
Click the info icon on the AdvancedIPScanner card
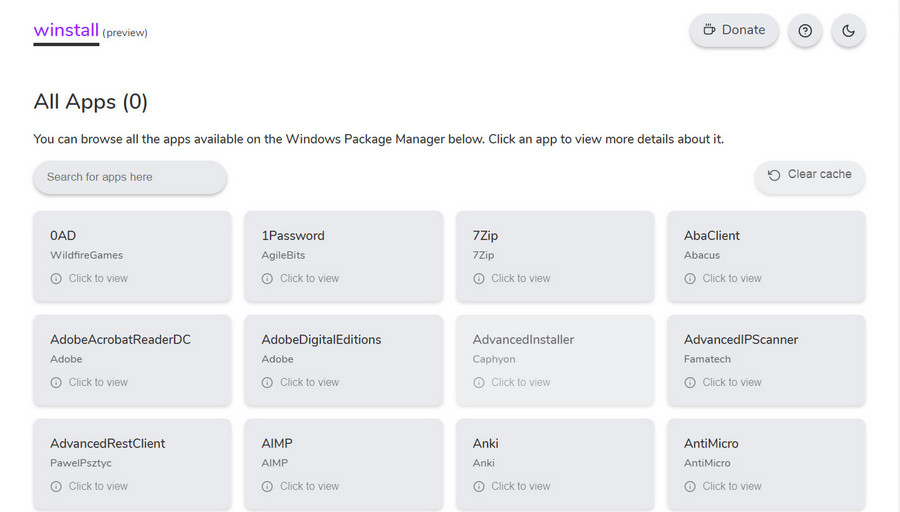(689, 382)
